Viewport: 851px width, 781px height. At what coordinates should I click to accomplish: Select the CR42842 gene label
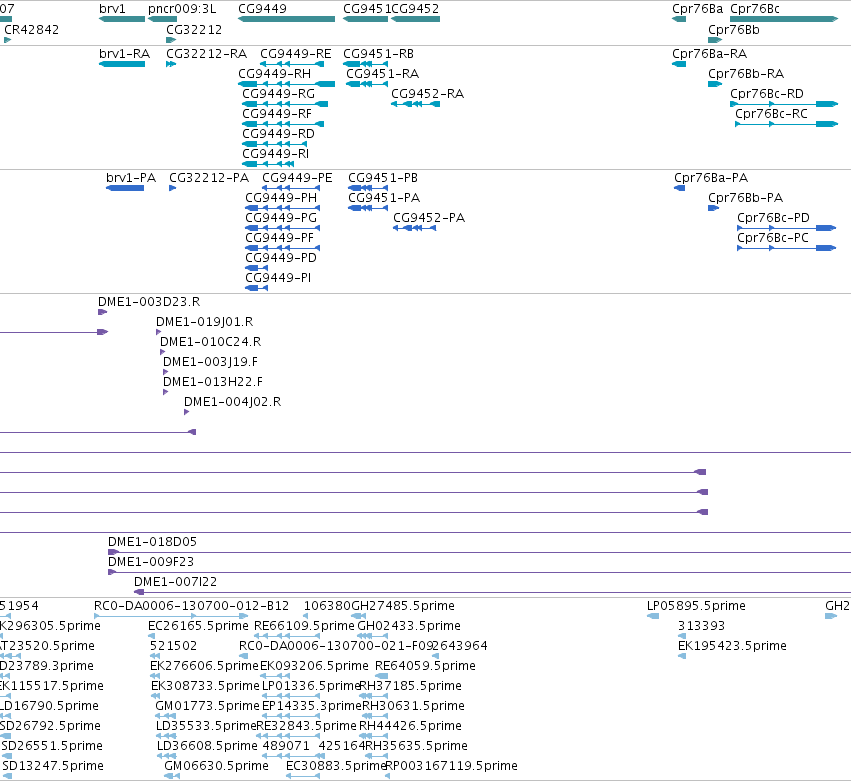31,30
